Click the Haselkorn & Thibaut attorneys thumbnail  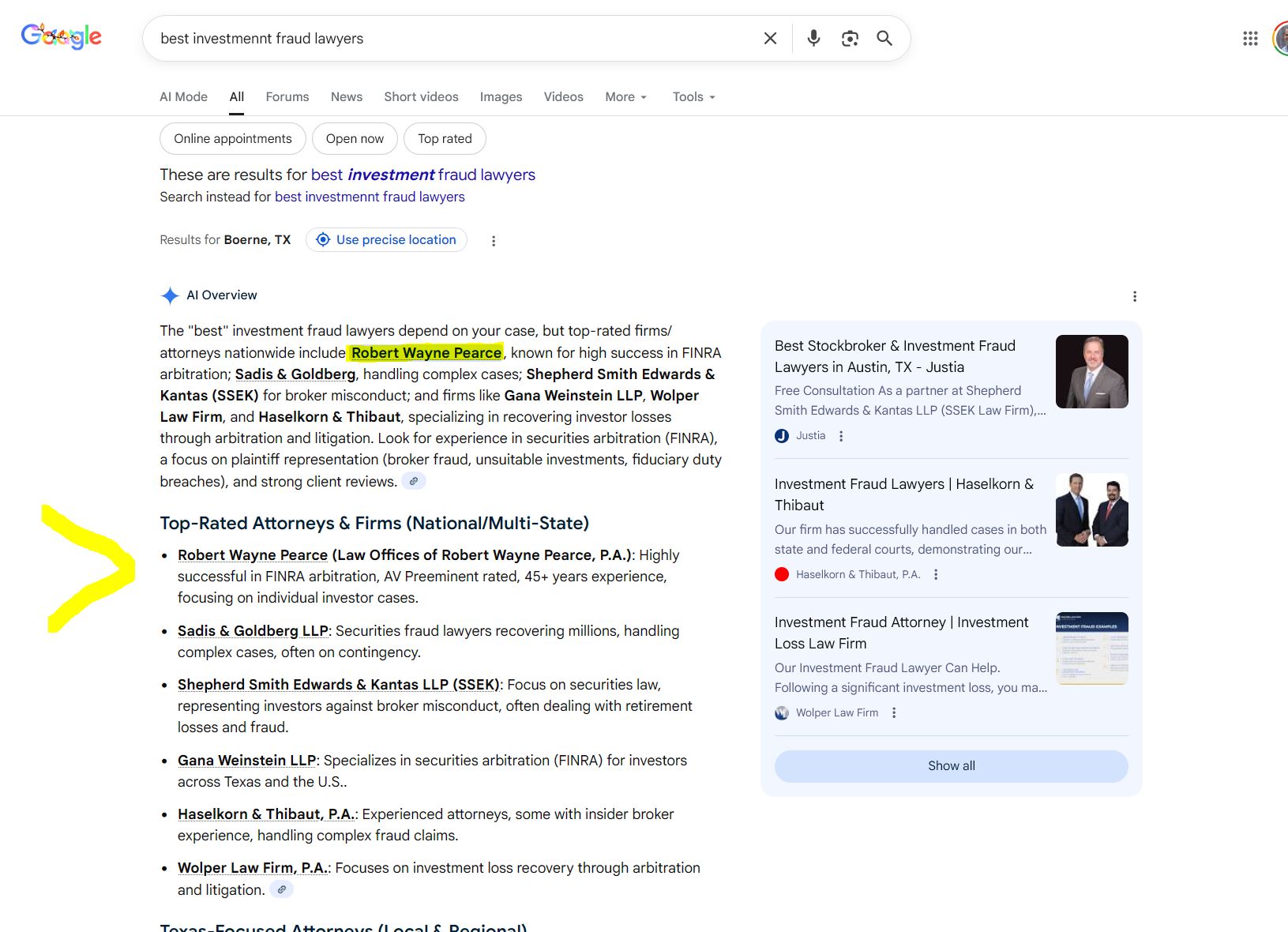tap(1091, 510)
